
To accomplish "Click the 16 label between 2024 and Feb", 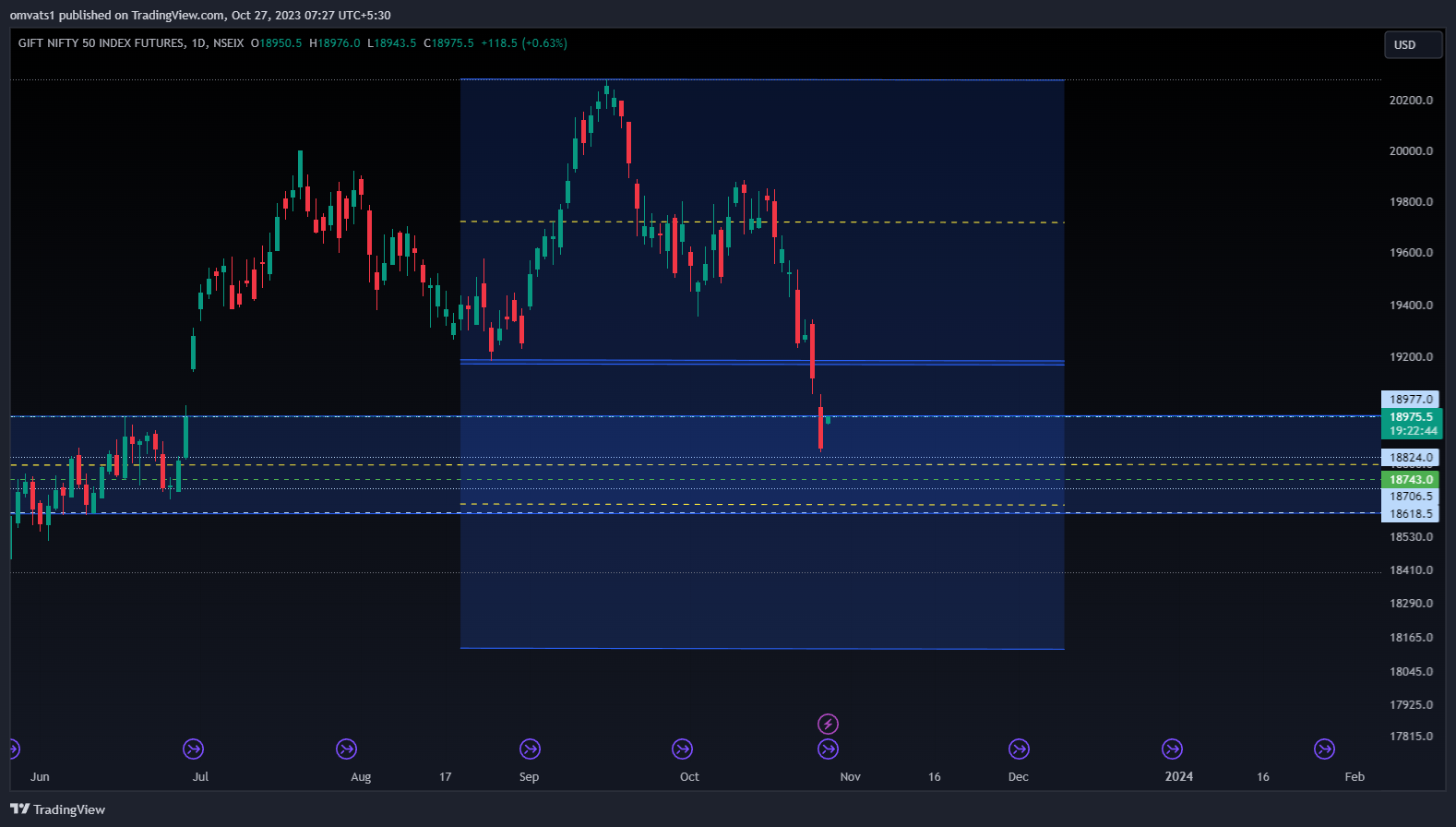I will [1262, 776].
